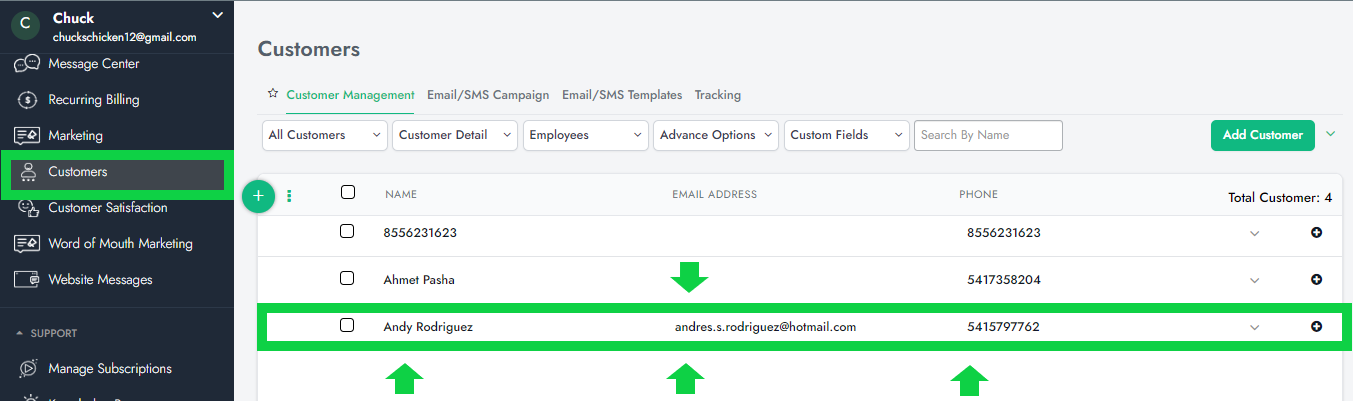Open the three-dot table options menu
The width and height of the screenshot is (1353, 401).
coord(290,196)
